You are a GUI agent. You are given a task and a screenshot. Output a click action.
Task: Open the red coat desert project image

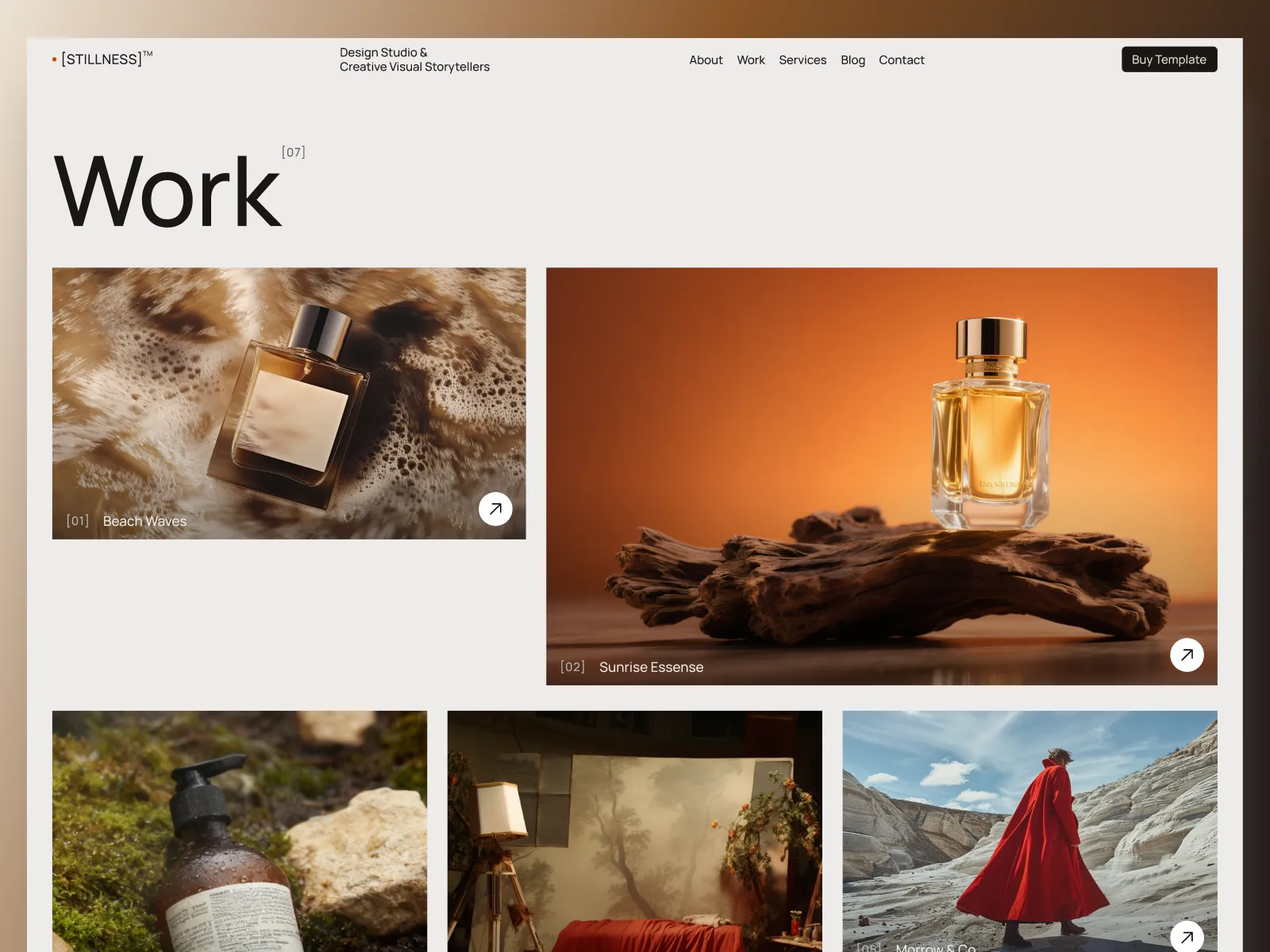click(x=1030, y=831)
